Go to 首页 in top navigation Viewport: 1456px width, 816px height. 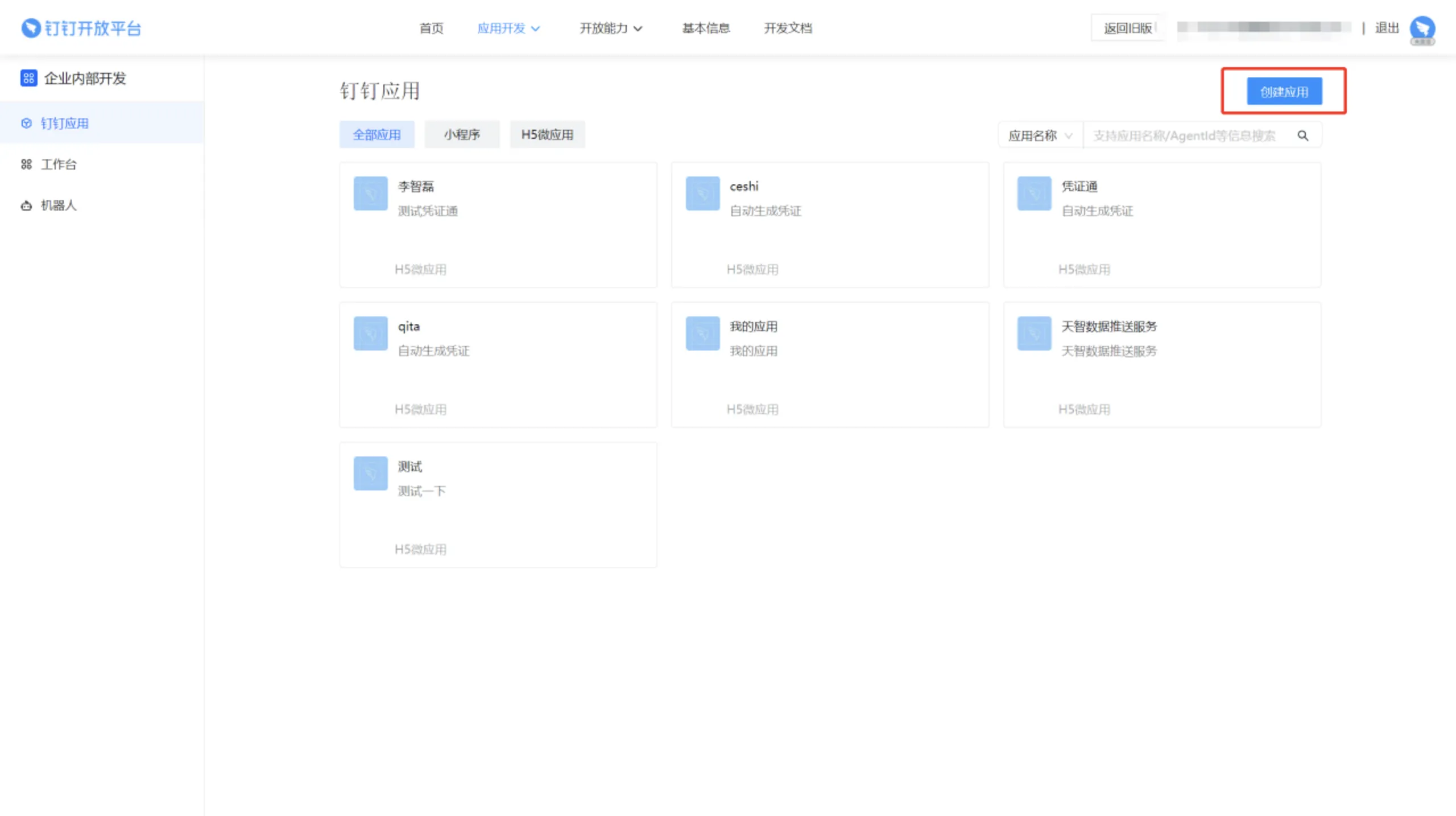click(x=431, y=28)
